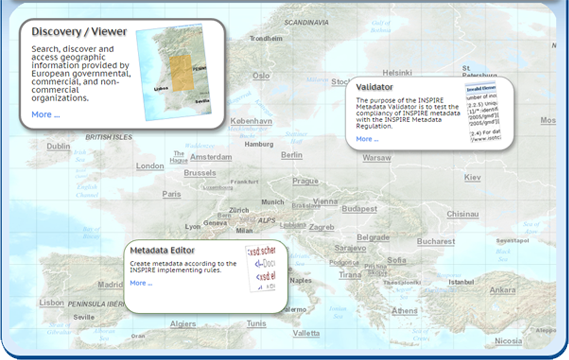
Task: Open the Metadata Editor xsd schema thumbnail
Action: coord(261,268)
